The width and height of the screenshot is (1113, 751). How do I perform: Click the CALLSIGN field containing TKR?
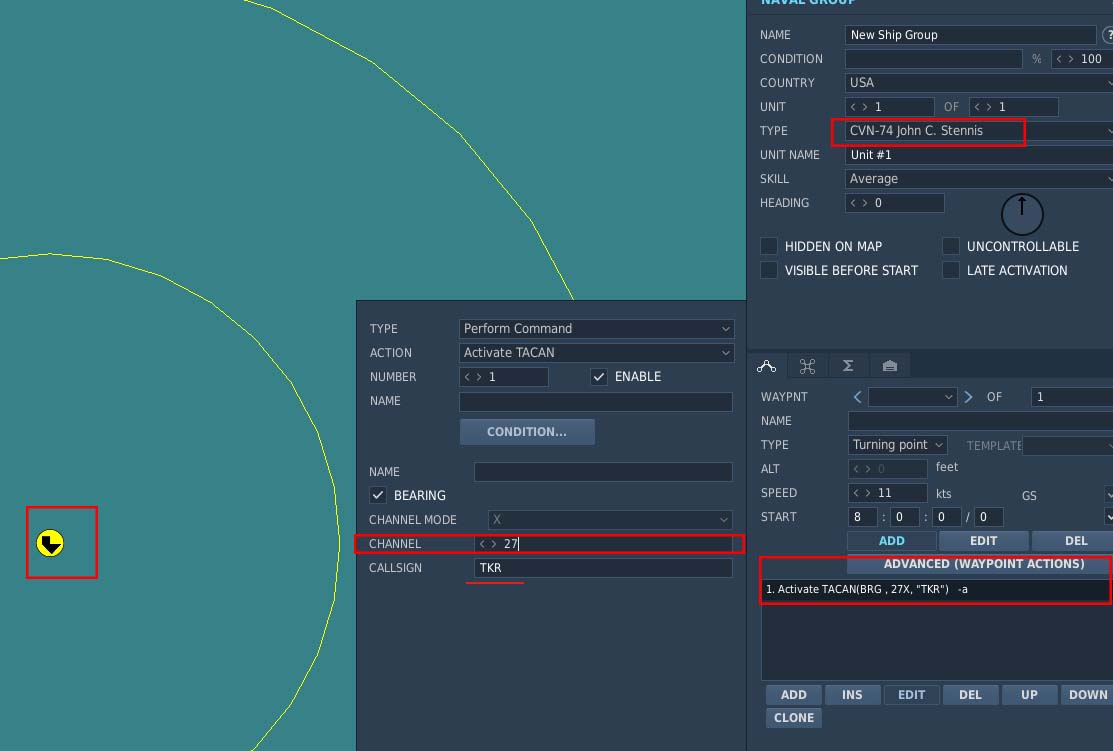click(603, 568)
